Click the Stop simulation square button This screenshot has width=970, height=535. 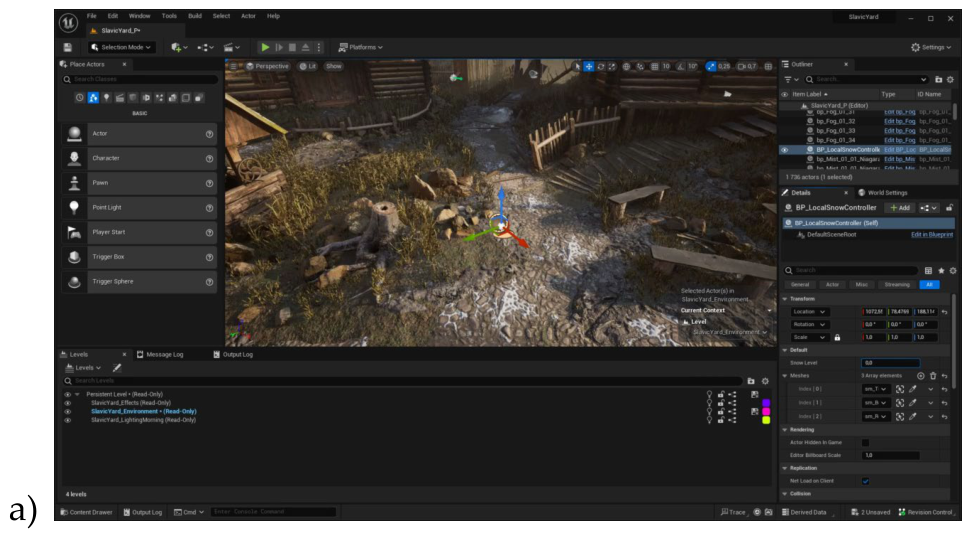293,47
